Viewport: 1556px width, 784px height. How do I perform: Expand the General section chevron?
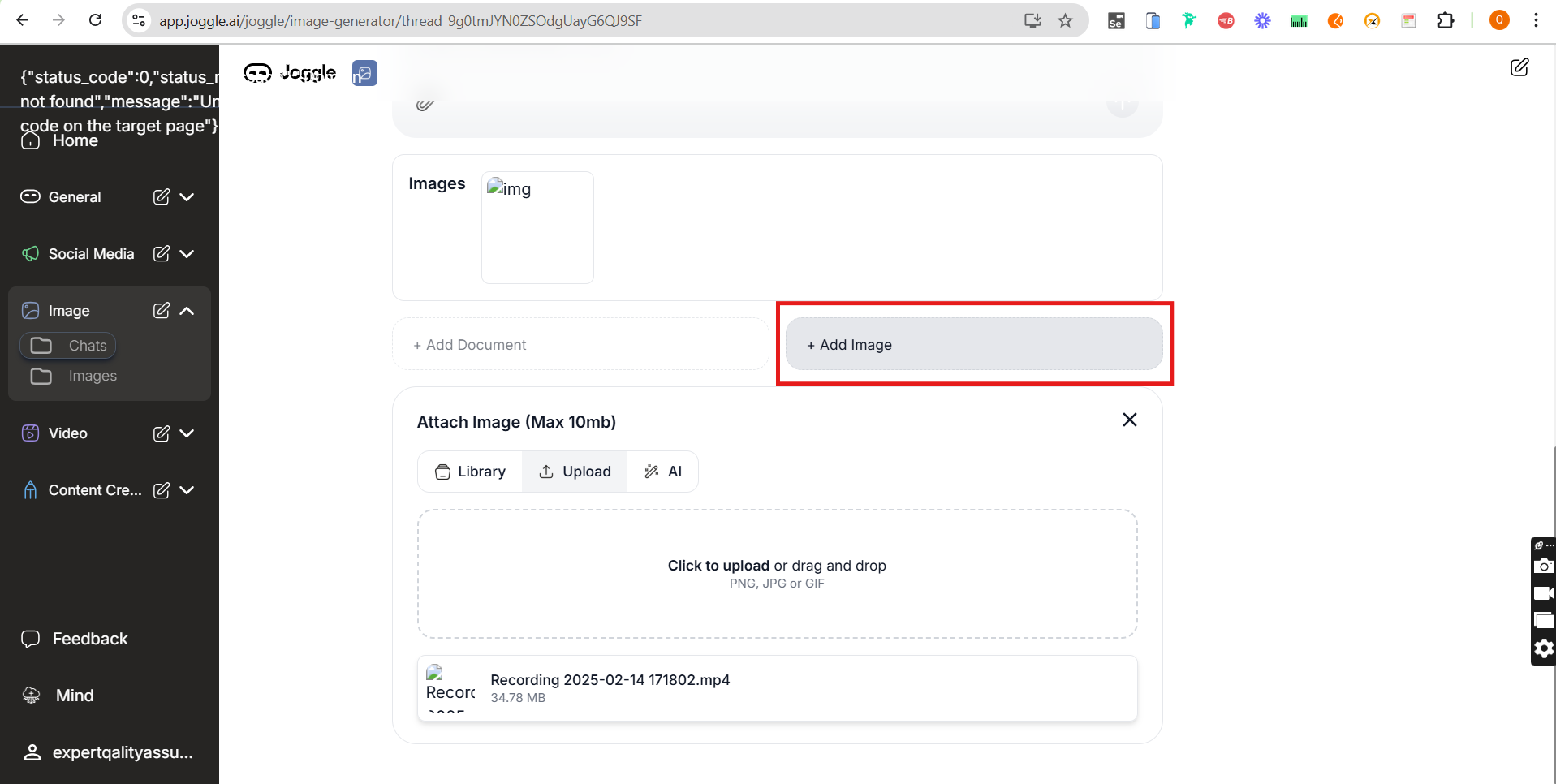187,197
